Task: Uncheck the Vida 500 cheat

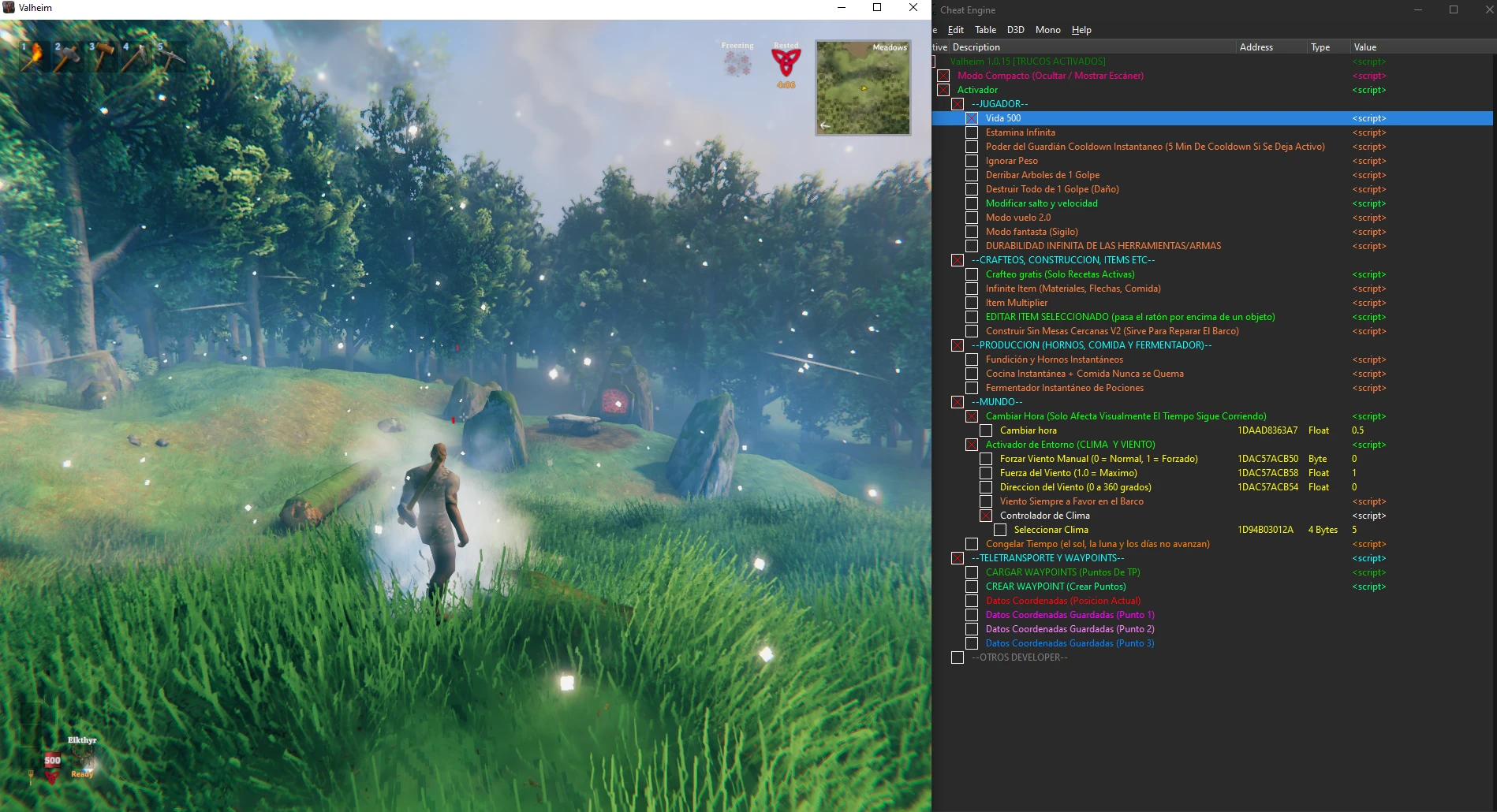Action: 972,118
